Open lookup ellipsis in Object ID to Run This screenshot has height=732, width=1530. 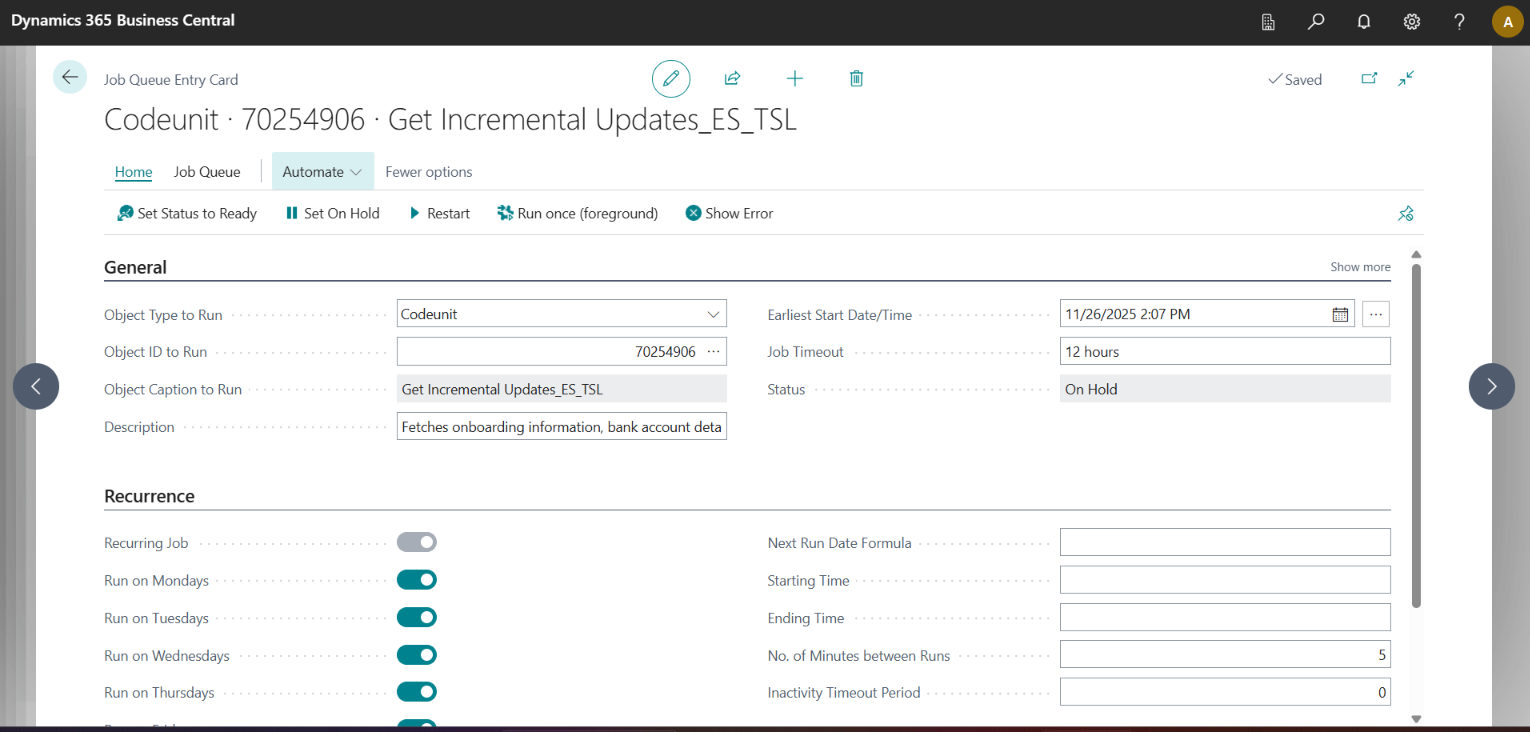pos(713,351)
